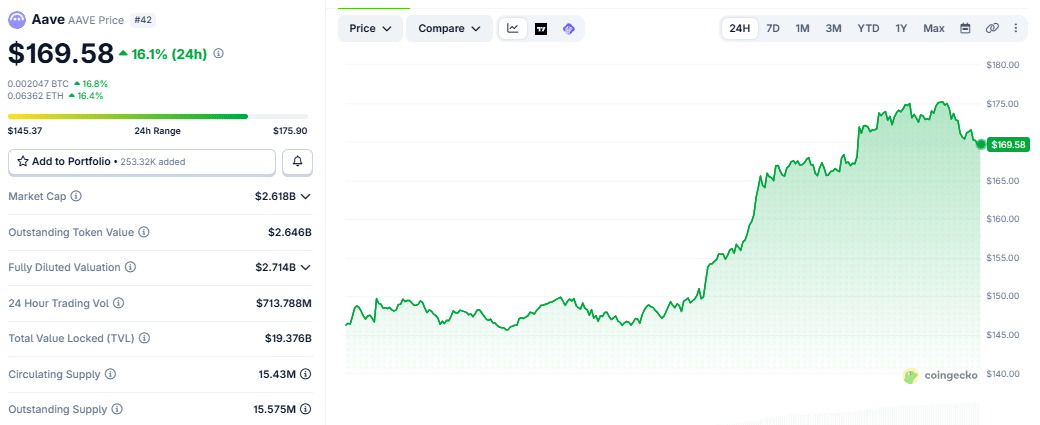1040x425 pixels.
Task: Select the 7D time range
Action: 773,29
